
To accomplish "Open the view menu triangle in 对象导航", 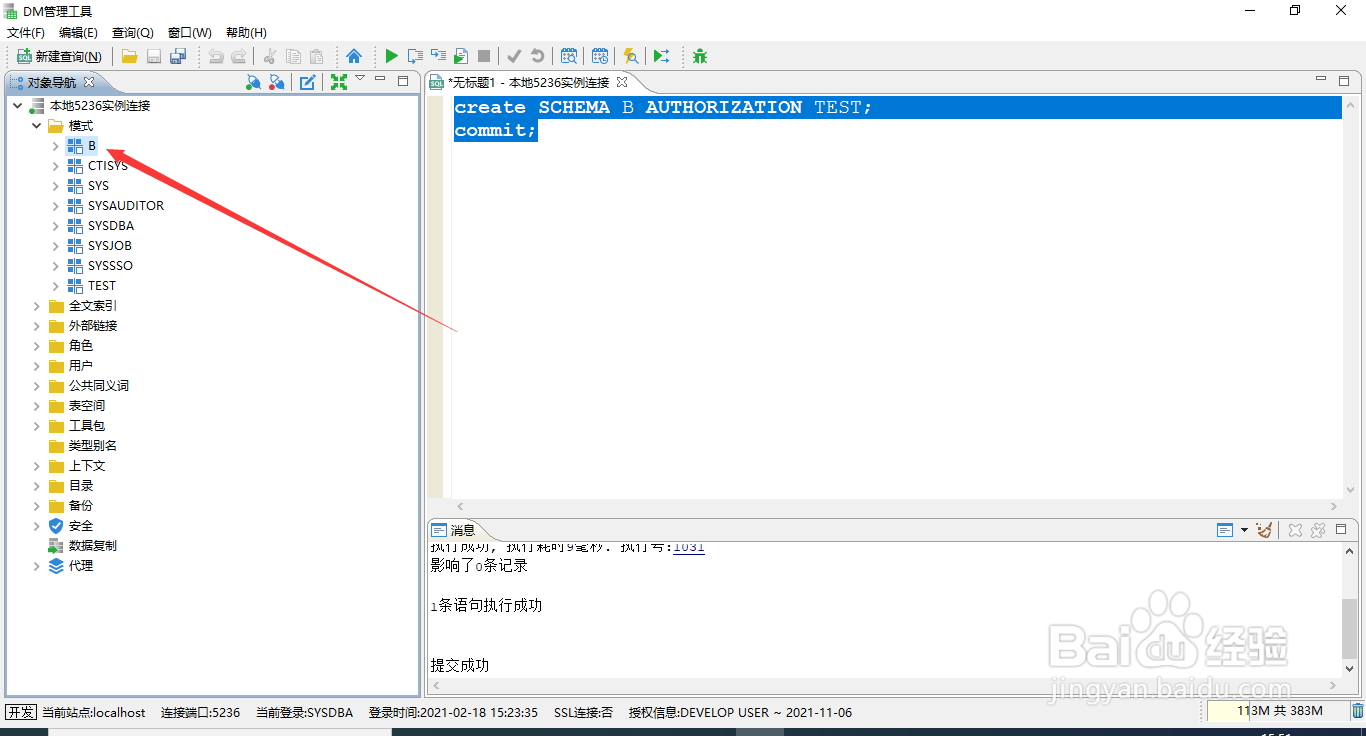I will pos(361,79).
